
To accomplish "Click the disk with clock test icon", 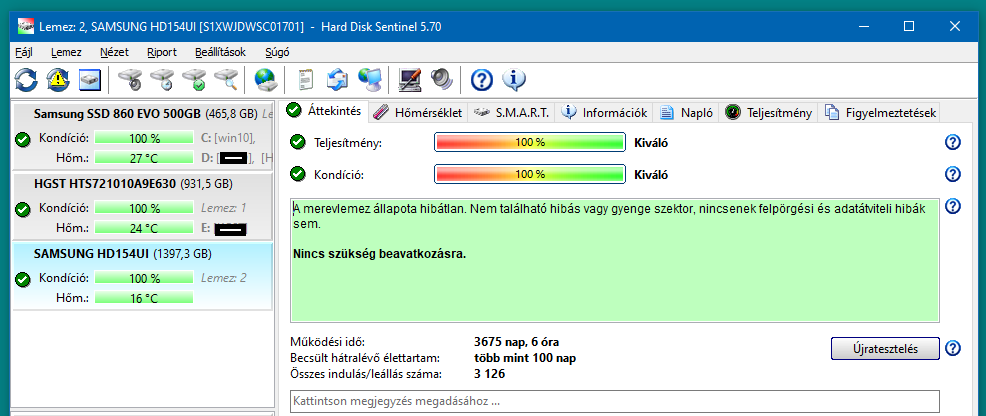I will point(162,80).
